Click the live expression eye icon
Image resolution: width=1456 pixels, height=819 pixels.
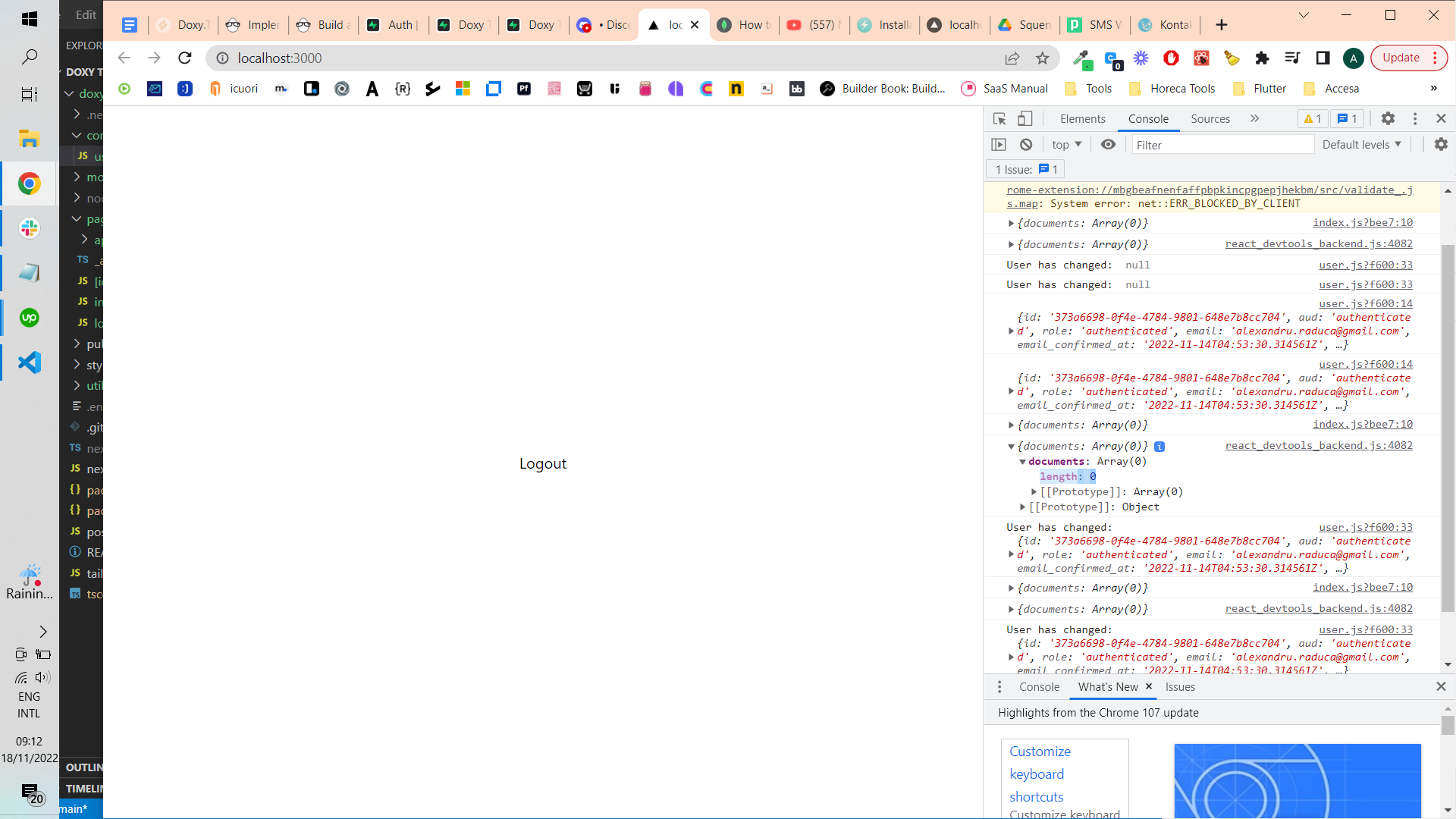point(1108,145)
